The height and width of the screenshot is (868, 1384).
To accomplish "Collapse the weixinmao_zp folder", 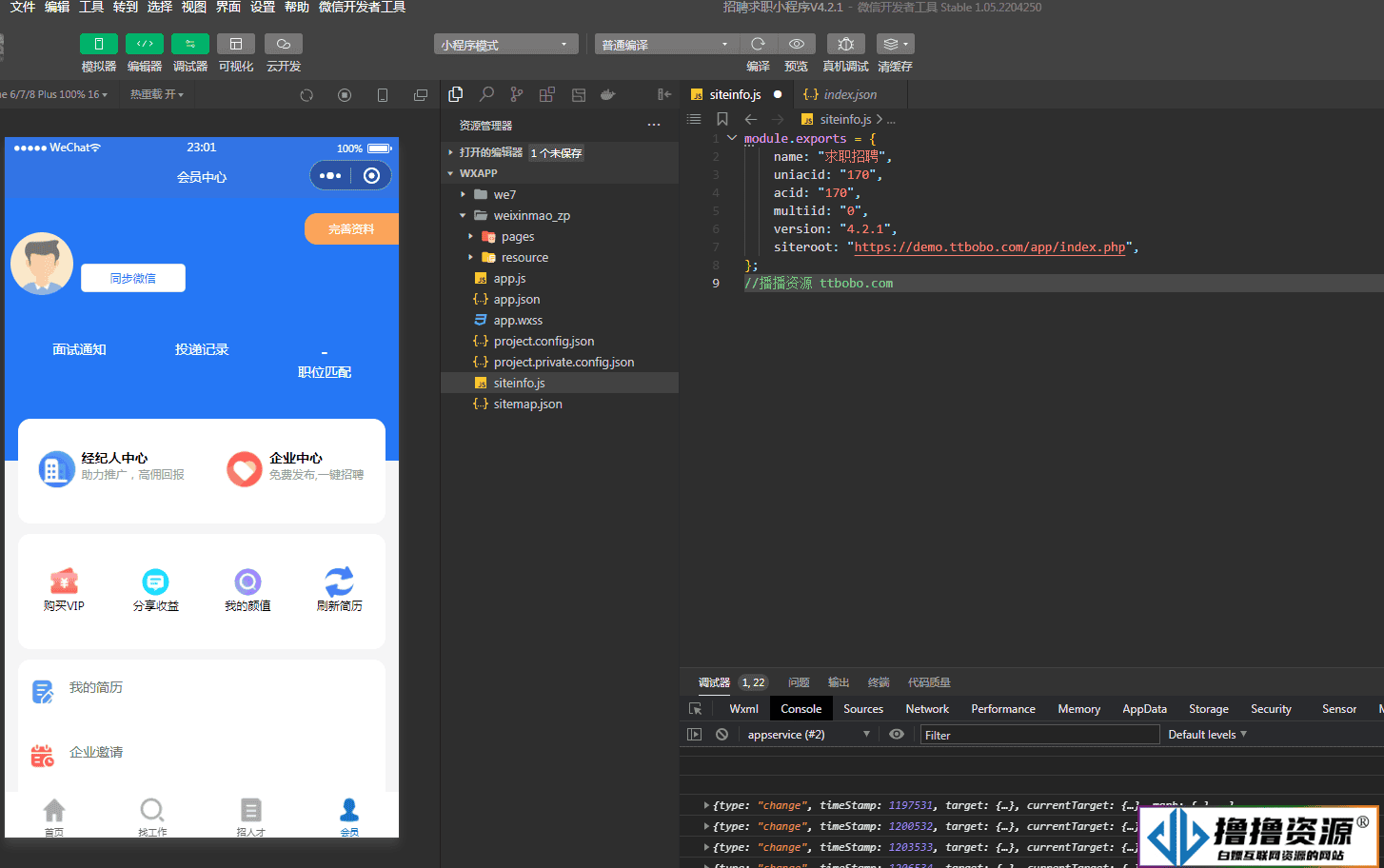I will click(x=560, y=215).
